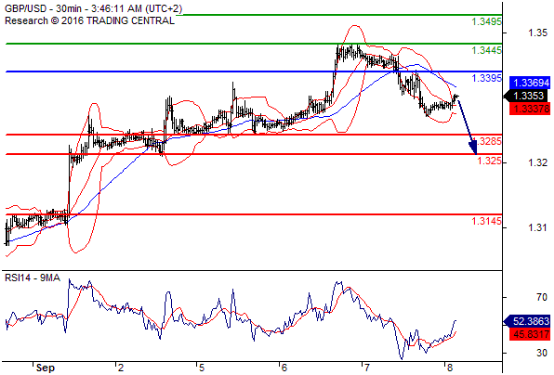Click the RSI 70 level axis label

[542, 297]
